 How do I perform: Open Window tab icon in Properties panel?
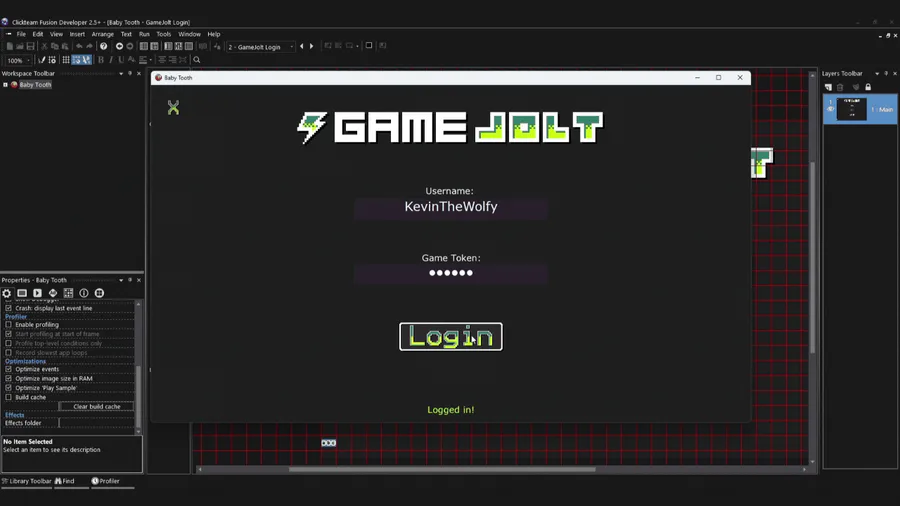[x=22, y=293]
